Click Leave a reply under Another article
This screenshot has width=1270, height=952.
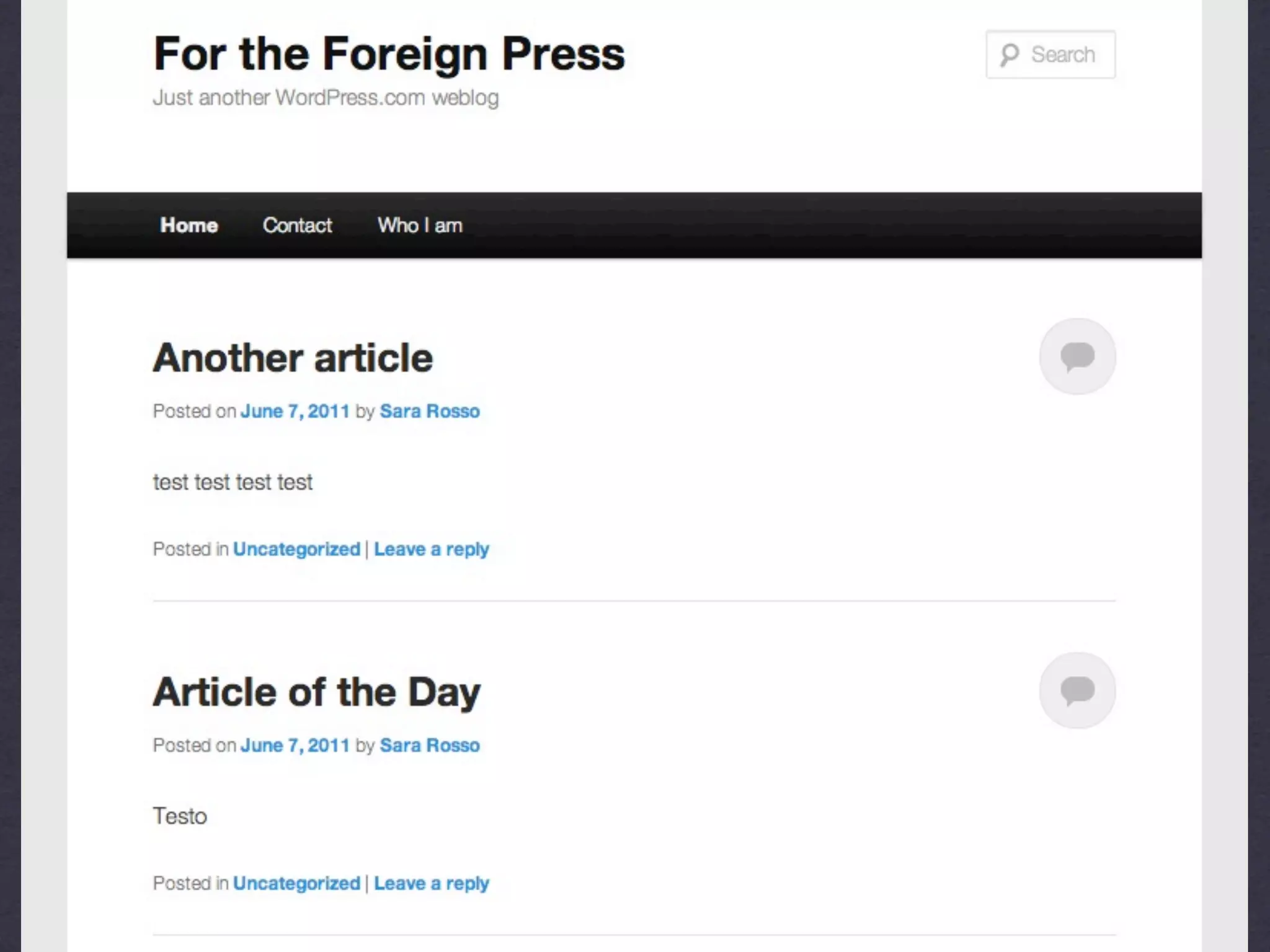[x=431, y=549]
